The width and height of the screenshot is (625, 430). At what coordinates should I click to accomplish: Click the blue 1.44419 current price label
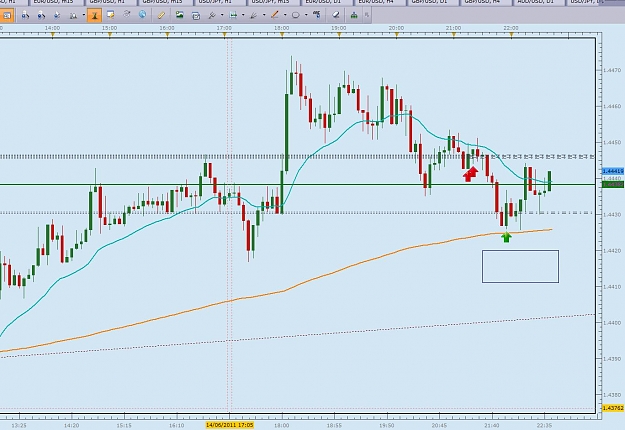(x=613, y=171)
